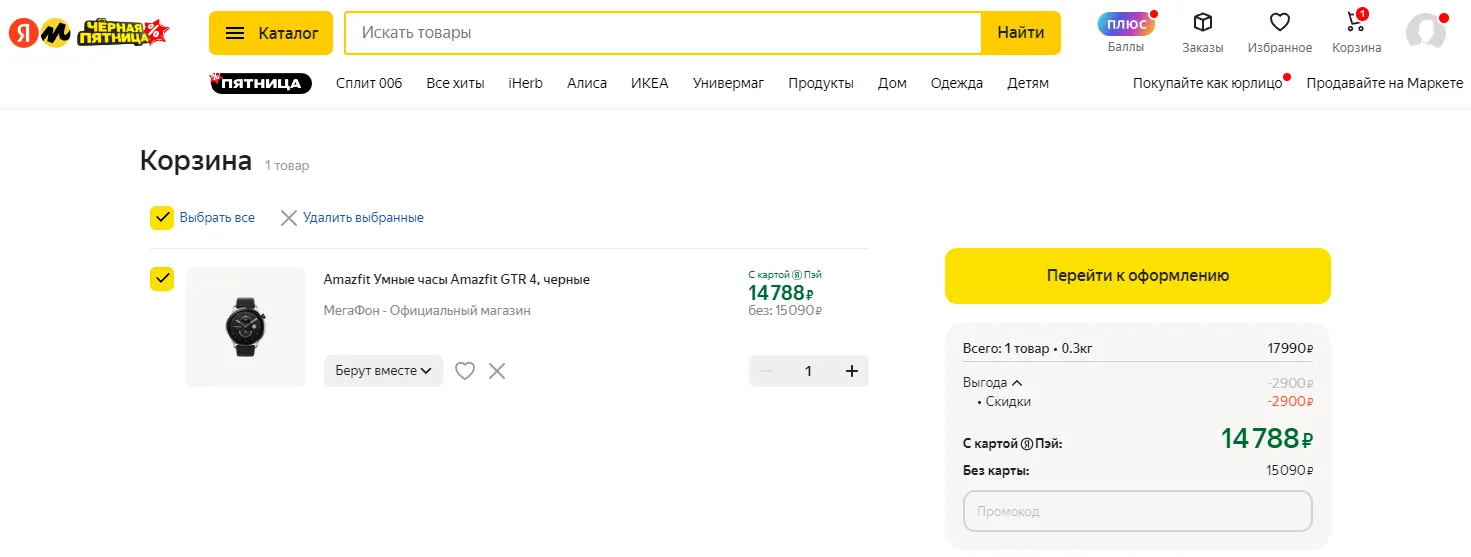1471x557 pixels.
Task: Toggle the 'Выбрать все' checkbox
Action: pos(162,218)
